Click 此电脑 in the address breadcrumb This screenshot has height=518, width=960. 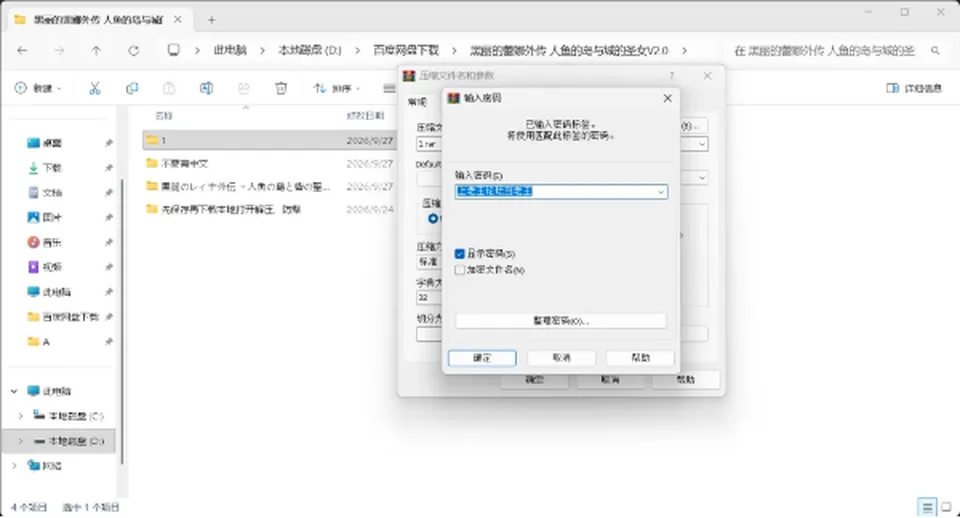coord(230,50)
